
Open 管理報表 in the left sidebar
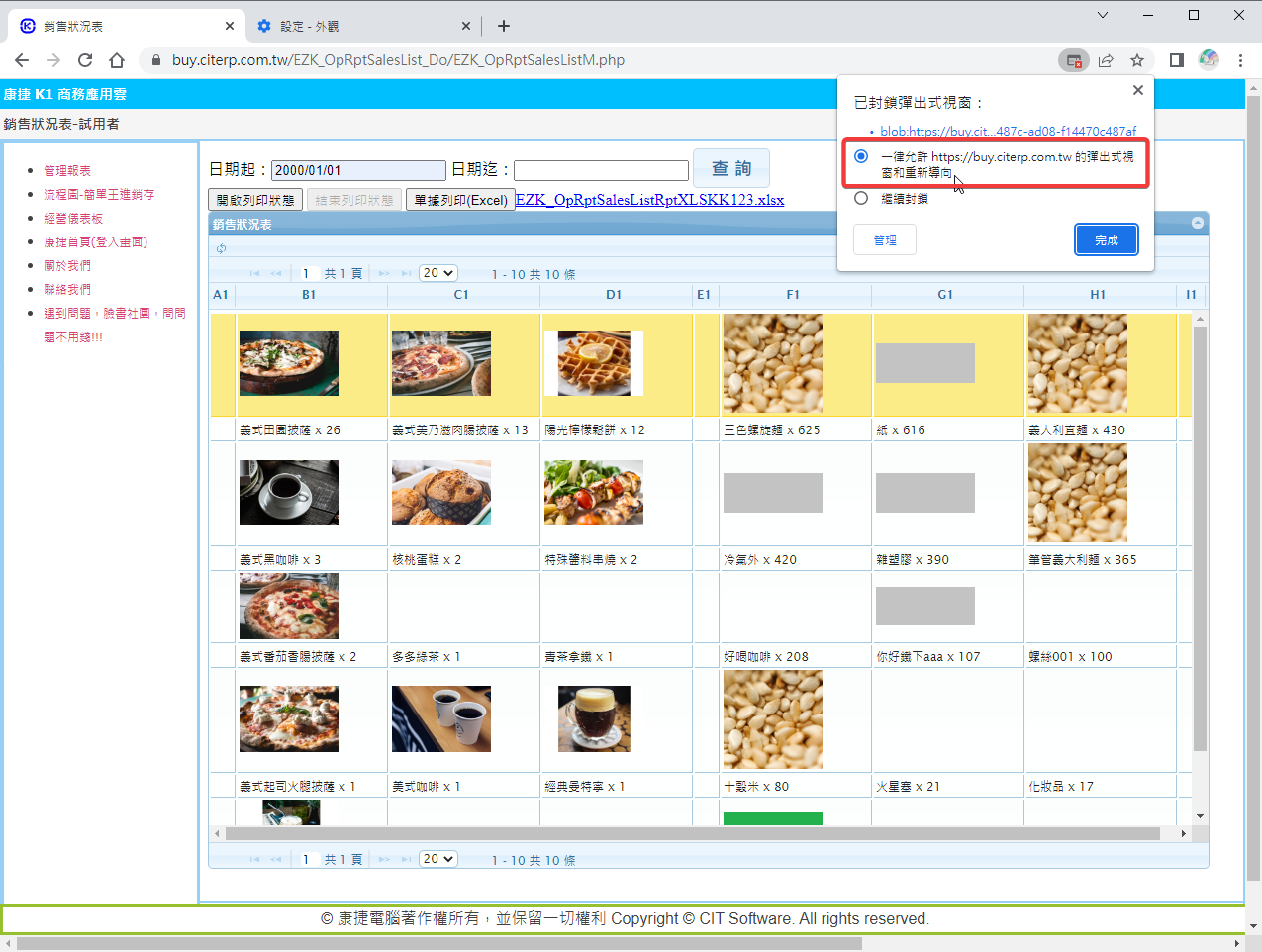(67, 171)
